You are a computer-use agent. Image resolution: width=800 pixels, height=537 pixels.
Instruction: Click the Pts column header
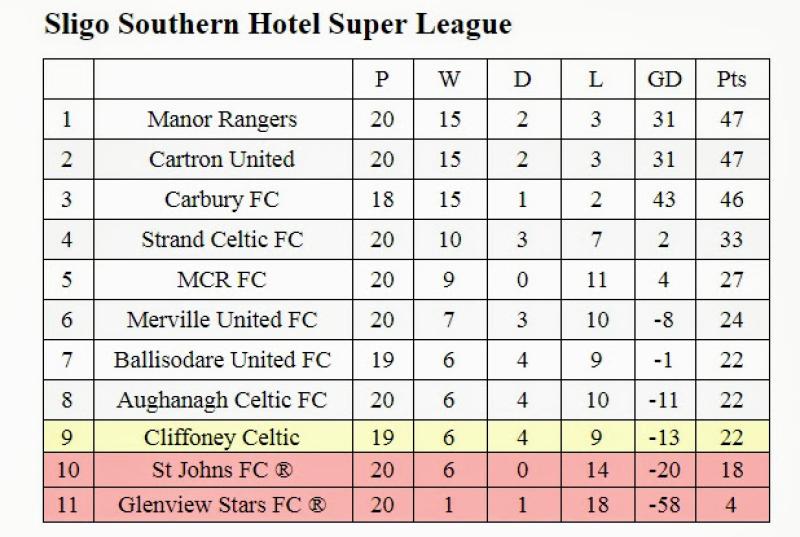pos(732,80)
